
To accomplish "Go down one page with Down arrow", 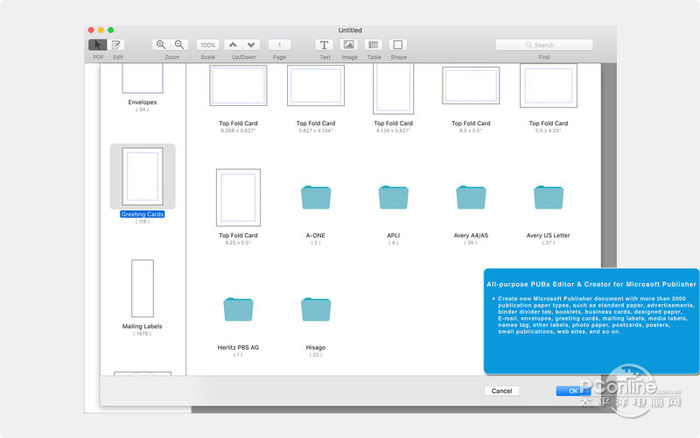I will click(x=251, y=45).
